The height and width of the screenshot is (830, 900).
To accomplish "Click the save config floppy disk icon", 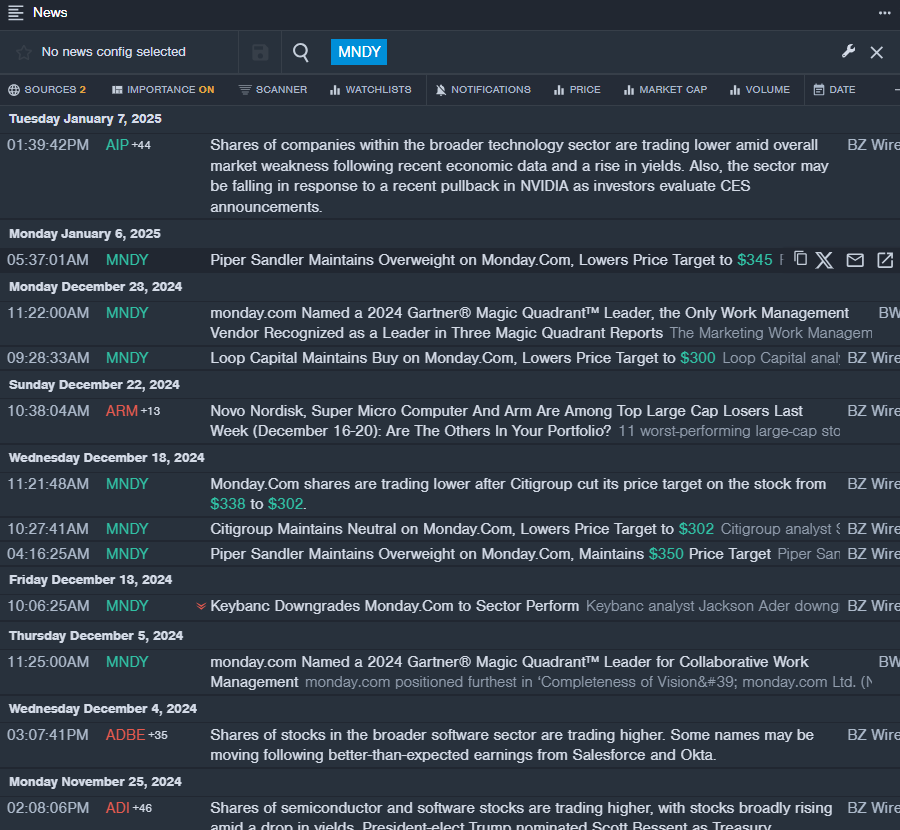I will point(260,52).
